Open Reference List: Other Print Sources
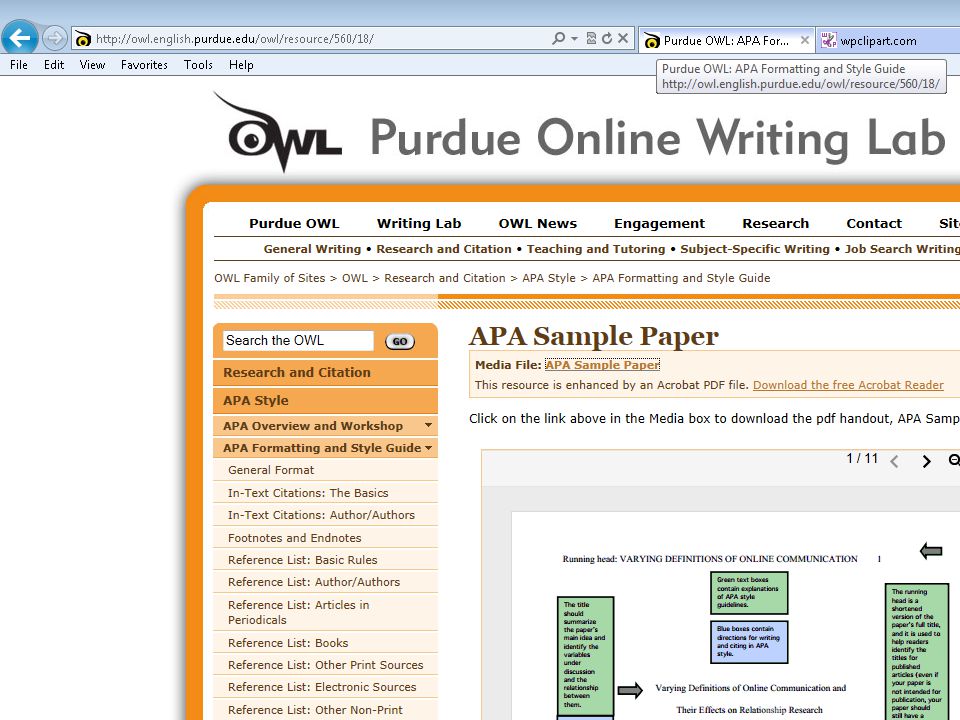 (x=325, y=665)
